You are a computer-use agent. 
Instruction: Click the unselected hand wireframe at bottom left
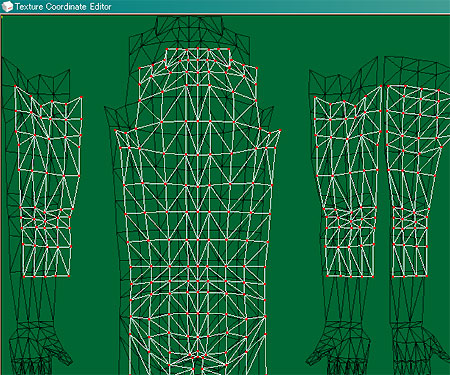click(x=40, y=347)
